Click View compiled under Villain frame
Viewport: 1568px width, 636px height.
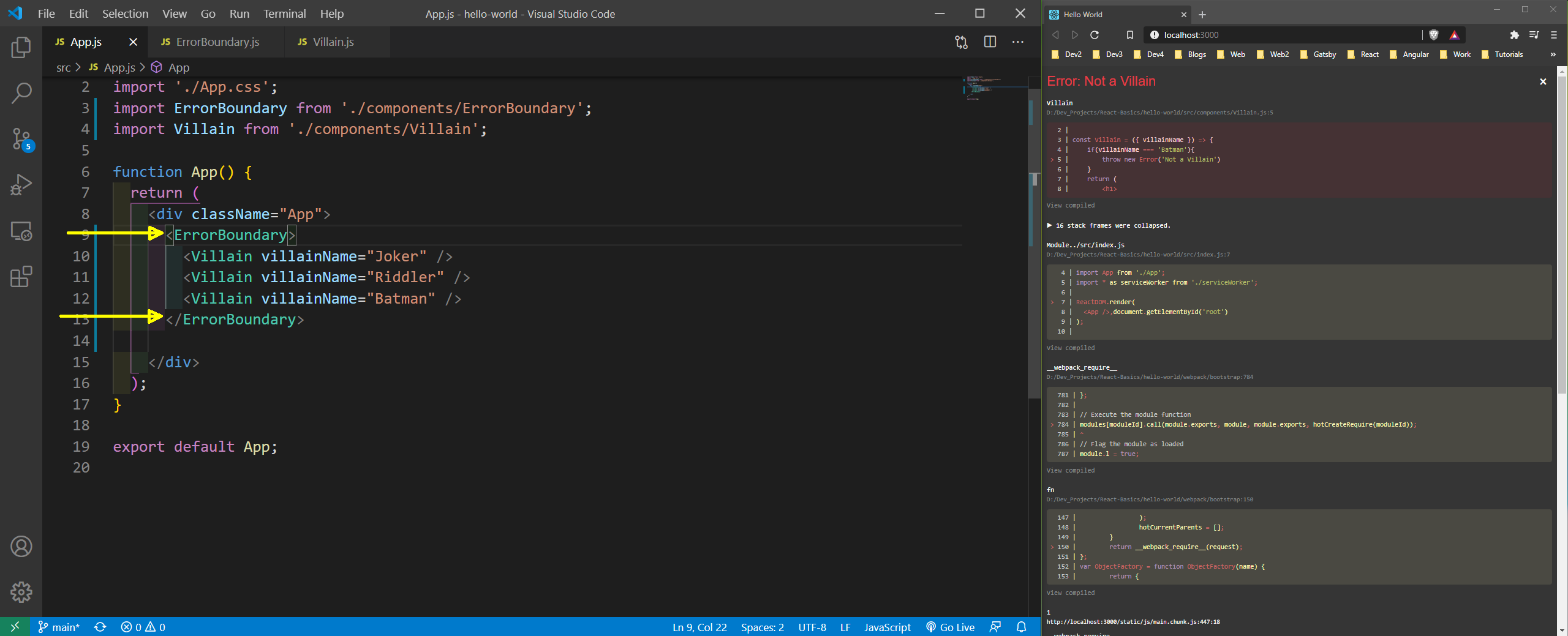pos(1070,205)
